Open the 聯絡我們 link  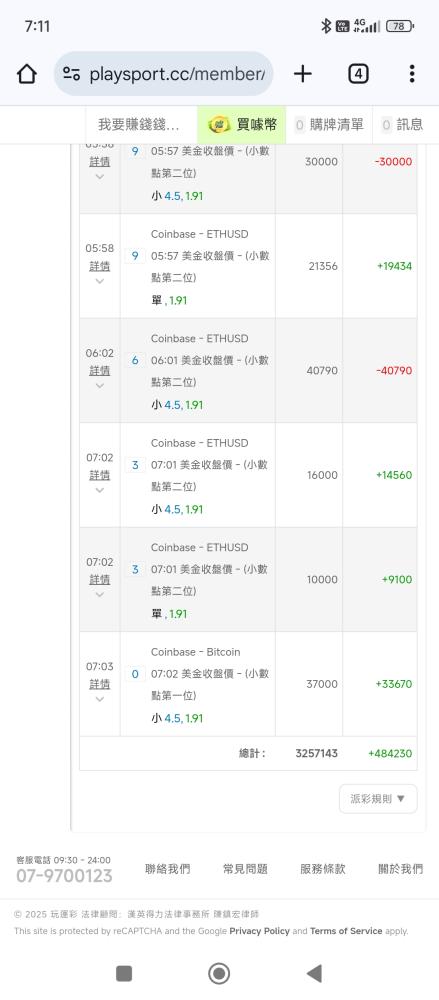pyautogui.click(x=167, y=869)
